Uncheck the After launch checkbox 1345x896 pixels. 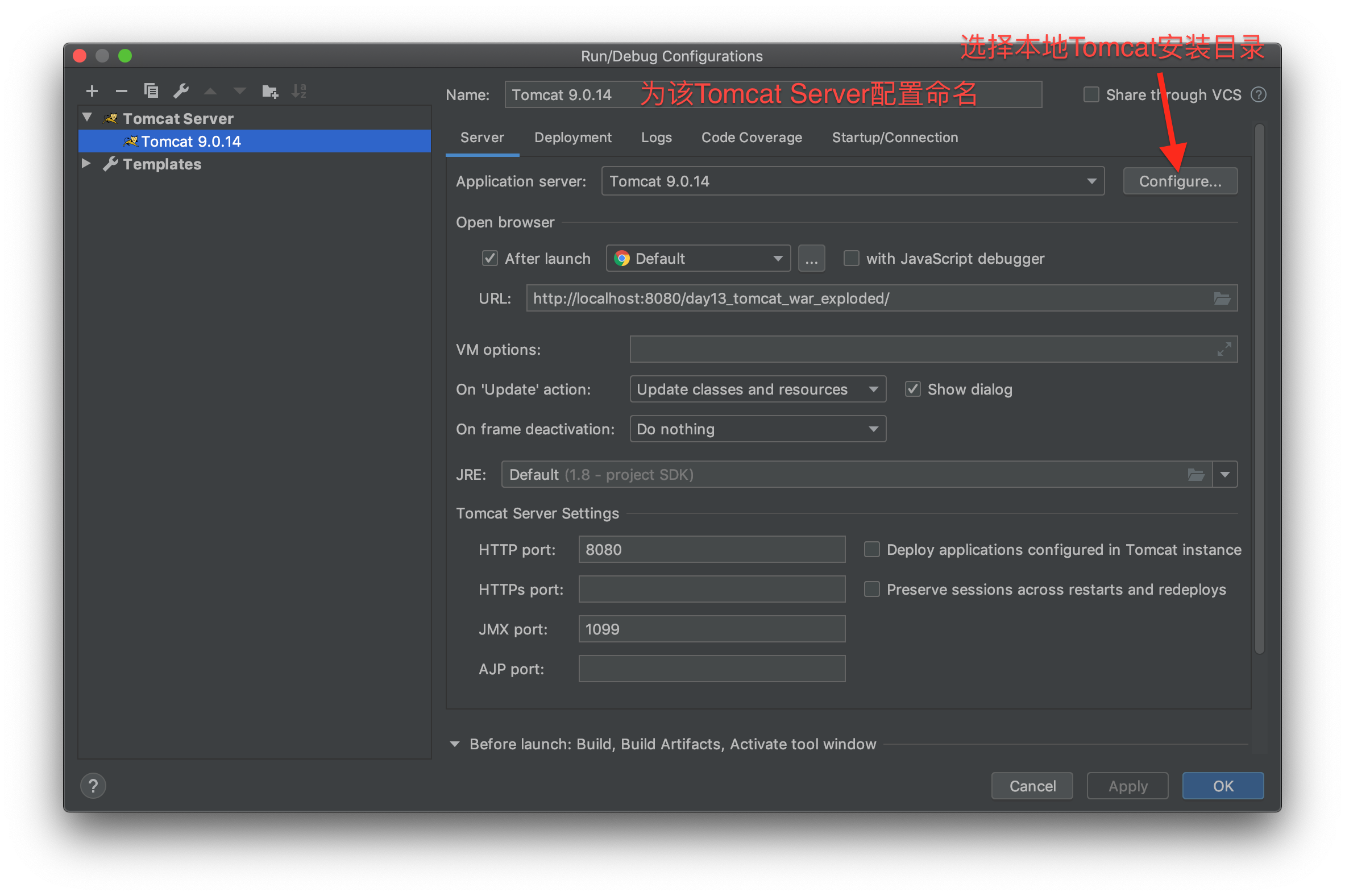[x=489, y=258]
